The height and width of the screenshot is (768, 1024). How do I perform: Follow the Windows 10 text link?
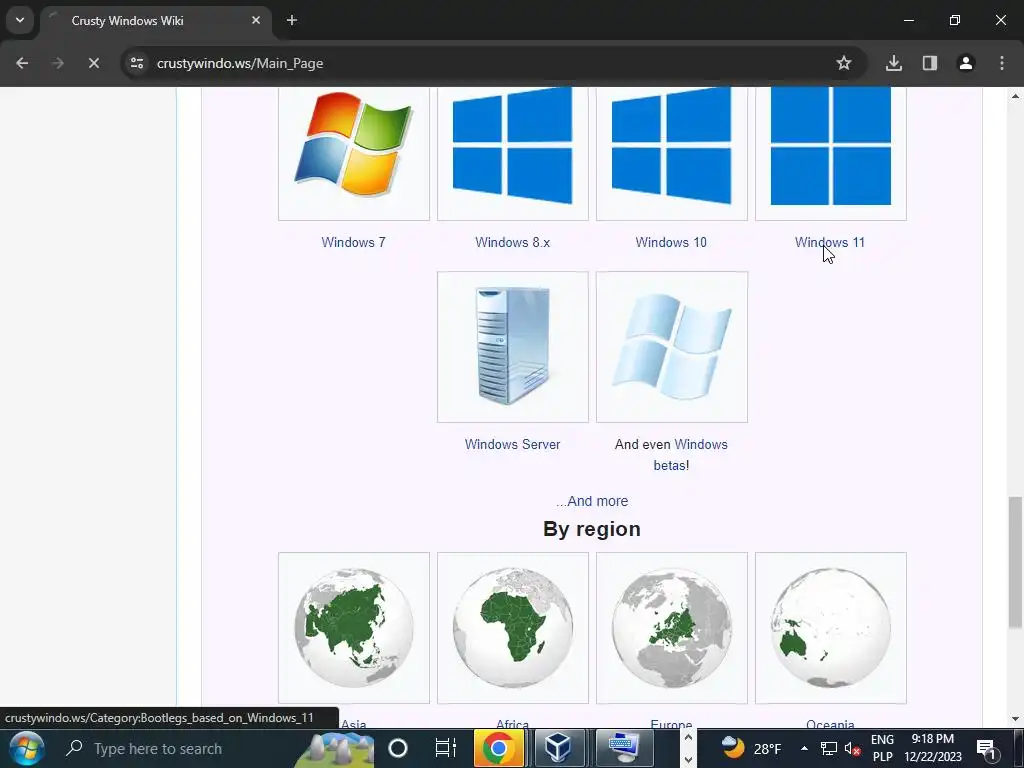671,242
